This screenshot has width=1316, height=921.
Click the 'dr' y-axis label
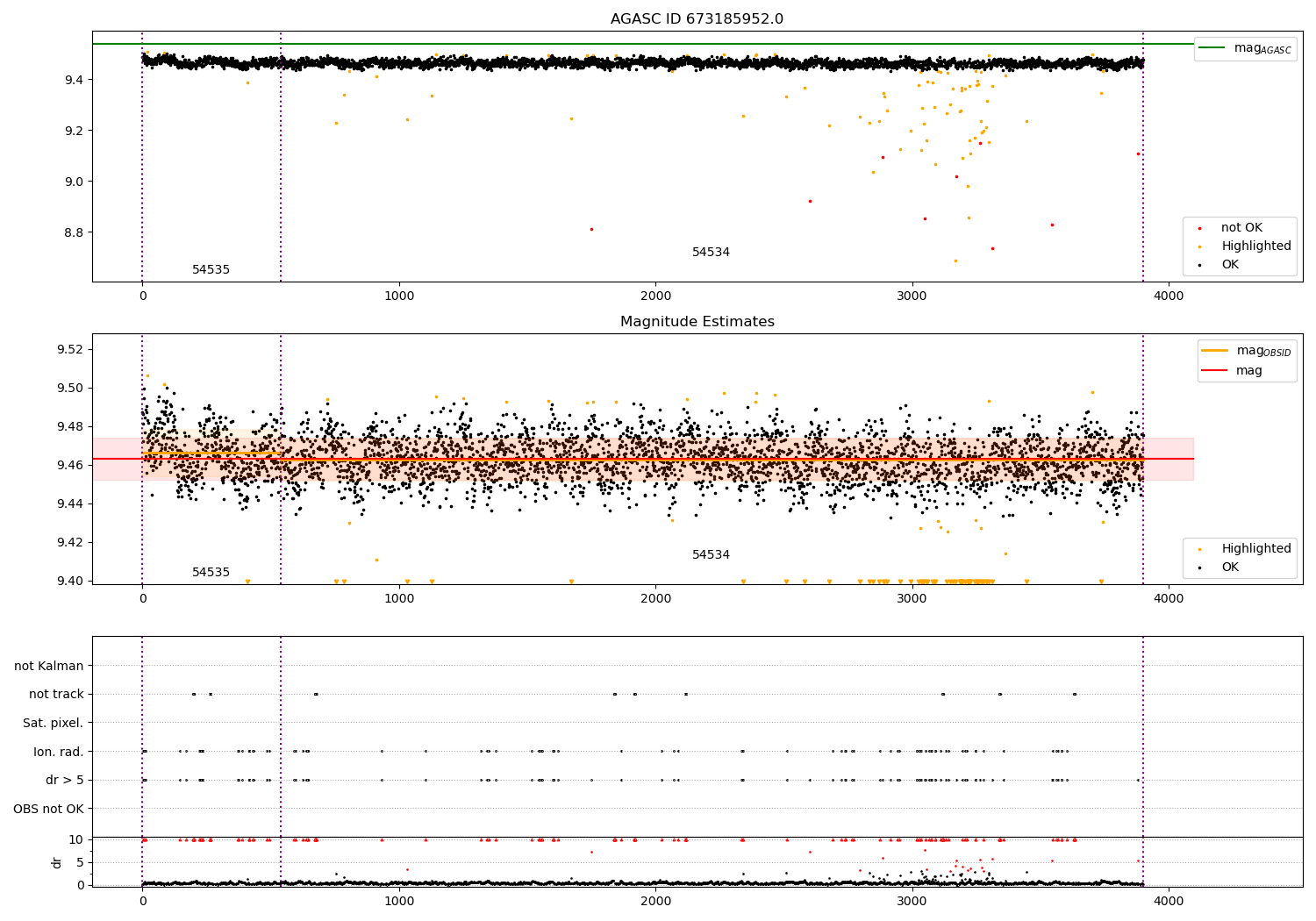pyautogui.click(x=57, y=862)
